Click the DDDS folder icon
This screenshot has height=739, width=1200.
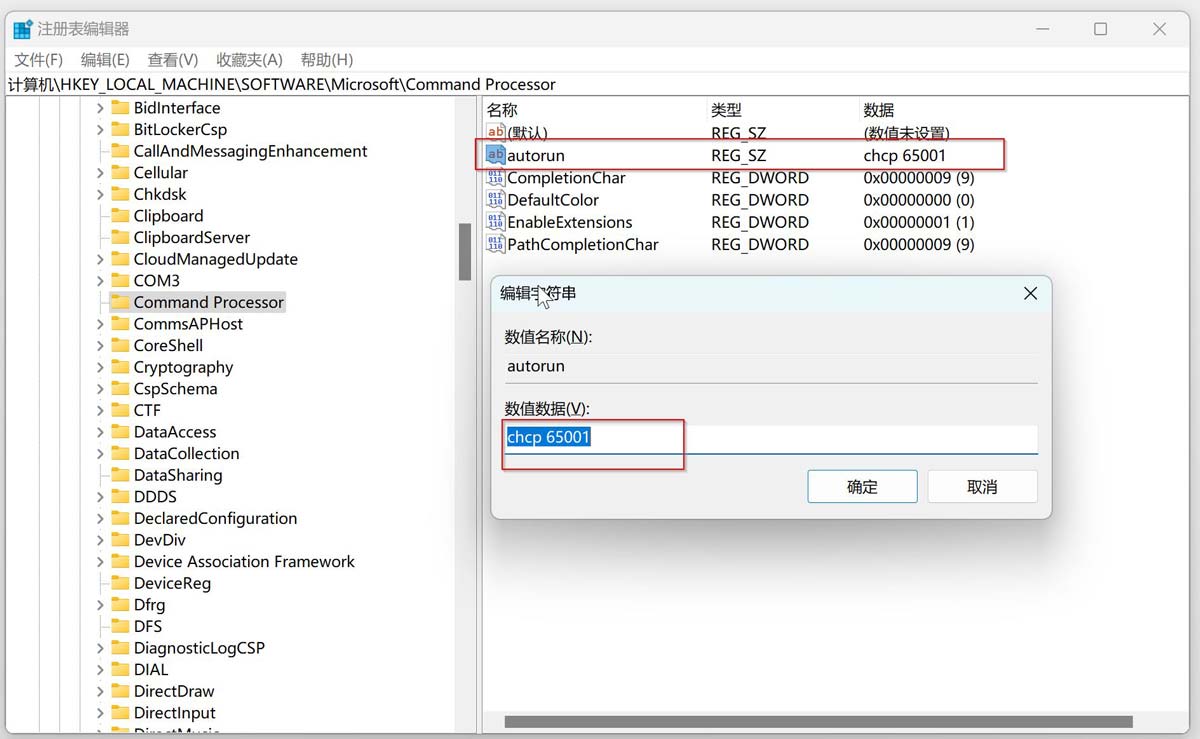(x=121, y=496)
